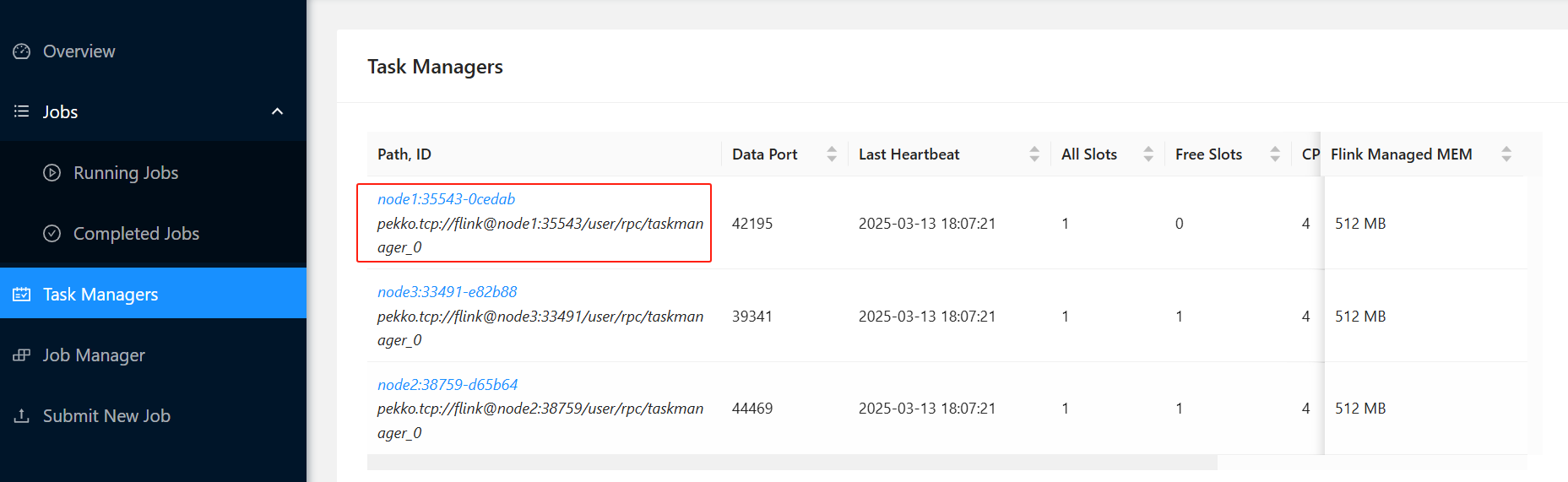Open task manager node2:38759-d65b64
Screen dimensions: 1568x482
pos(448,385)
